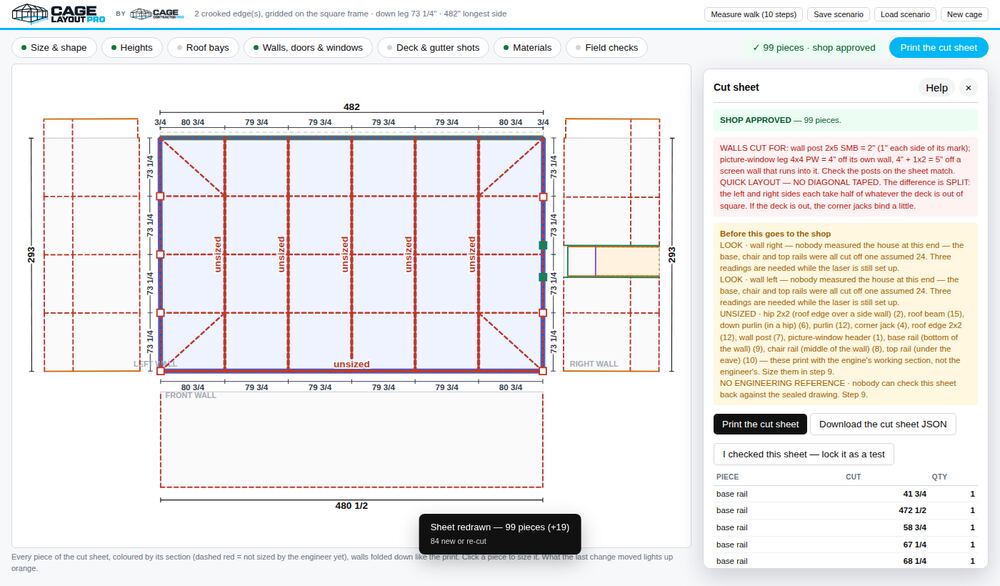Viewport: 1000px width, 586px height.
Task: Click the left 293 height dimension
Action: pos(31,254)
